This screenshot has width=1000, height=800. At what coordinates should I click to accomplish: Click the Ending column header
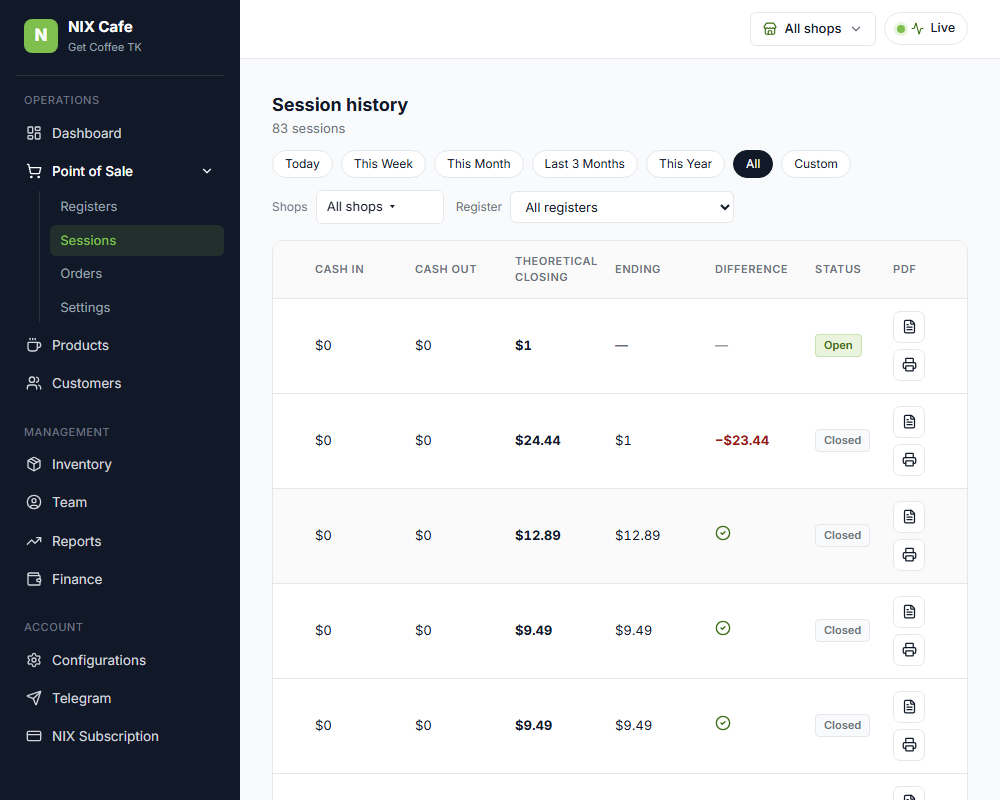click(637, 269)
